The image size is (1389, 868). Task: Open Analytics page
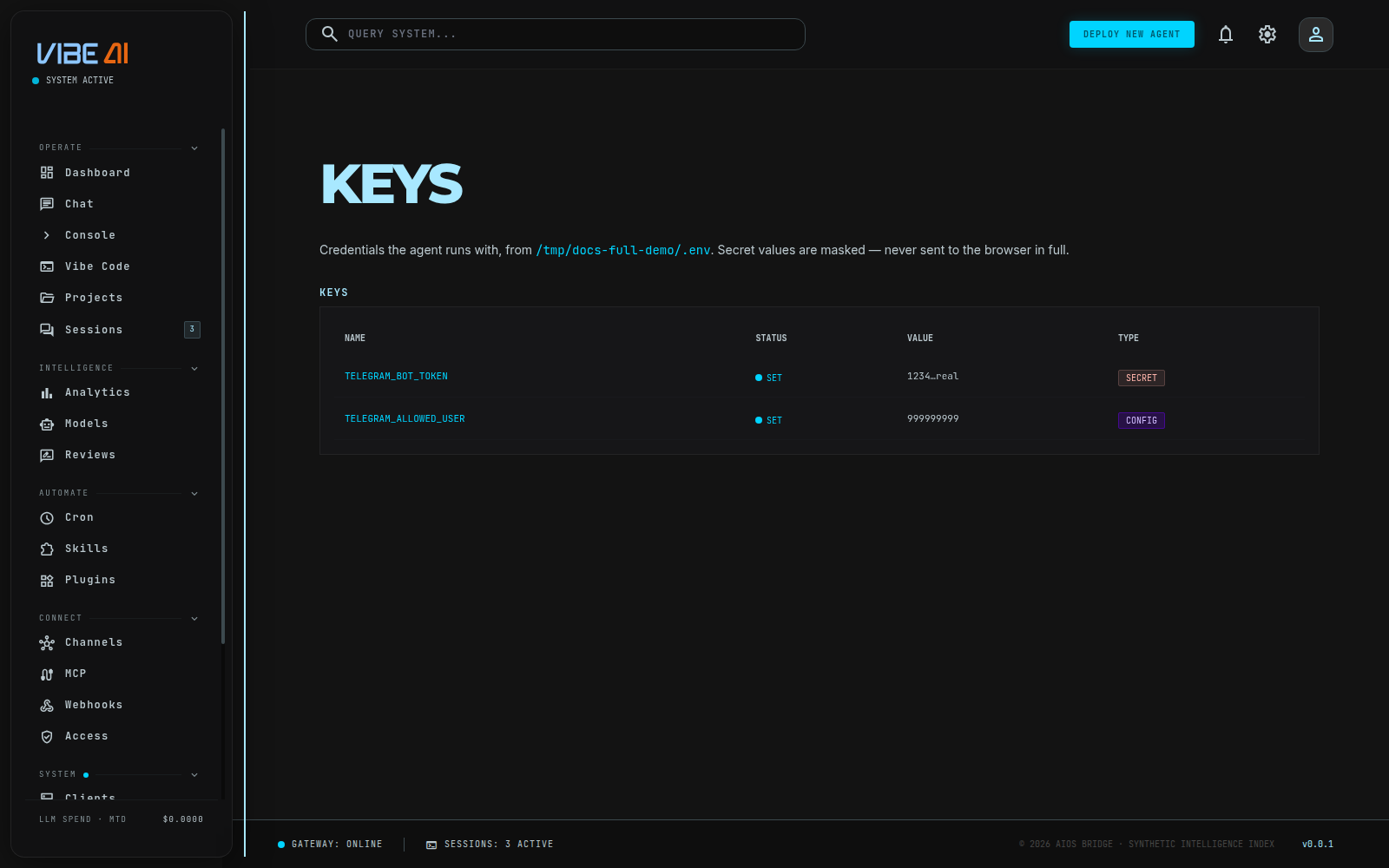120,392
